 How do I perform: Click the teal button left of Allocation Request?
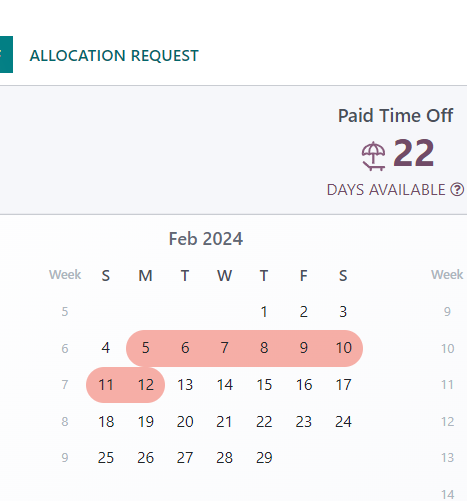[x=6, y=54]
